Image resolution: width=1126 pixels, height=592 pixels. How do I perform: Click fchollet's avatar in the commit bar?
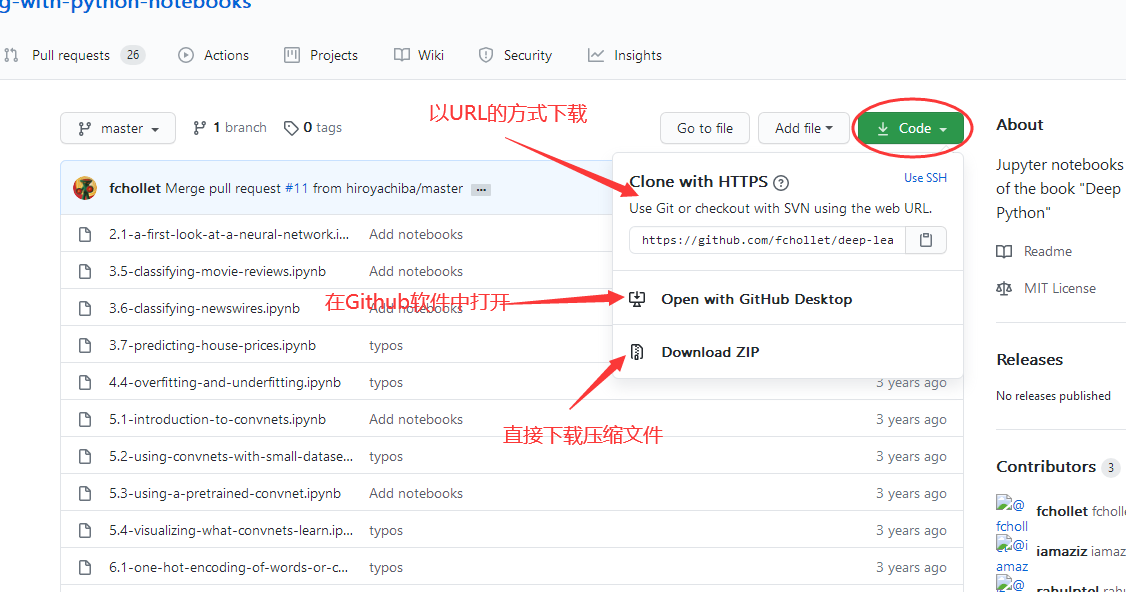[85, 188]
